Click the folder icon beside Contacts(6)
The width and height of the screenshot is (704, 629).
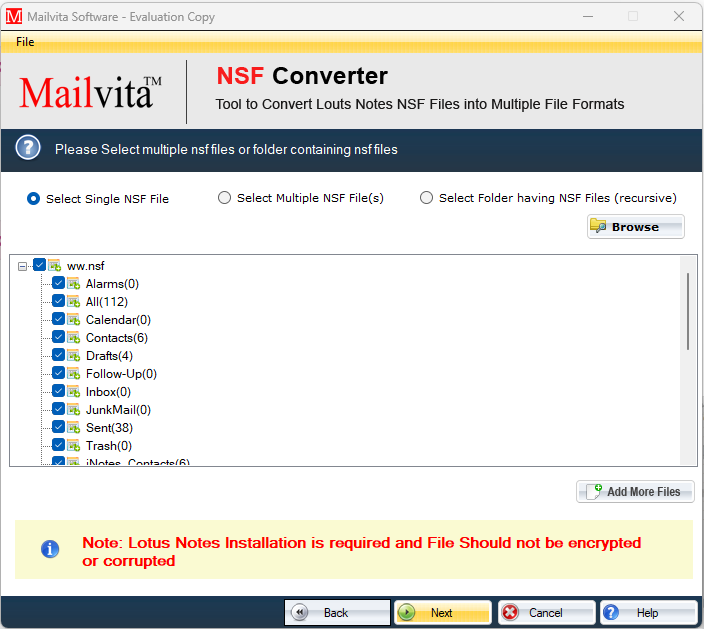tap(74, 337)
